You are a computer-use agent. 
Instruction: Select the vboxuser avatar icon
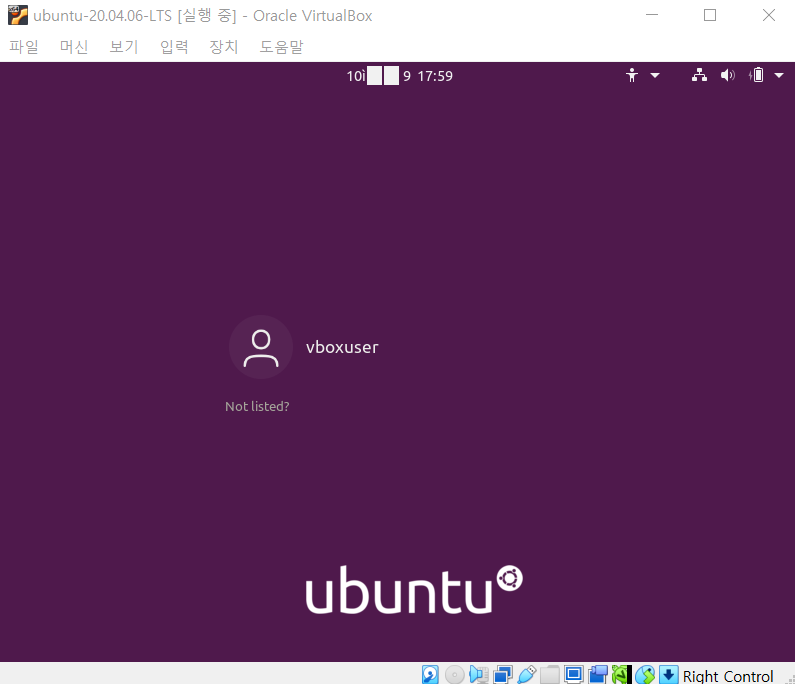(261, 347)
